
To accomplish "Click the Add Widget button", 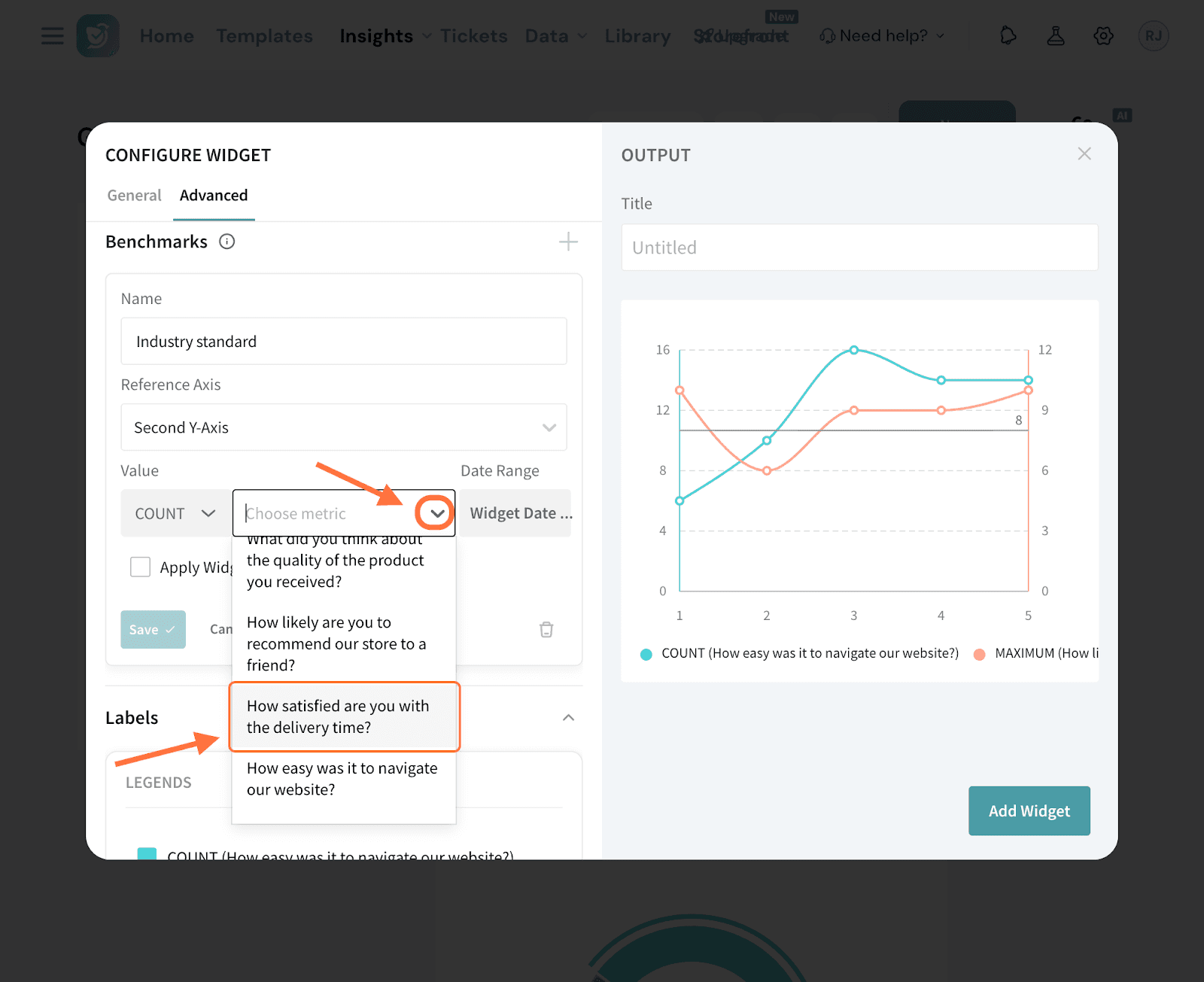I will 1029,811.
